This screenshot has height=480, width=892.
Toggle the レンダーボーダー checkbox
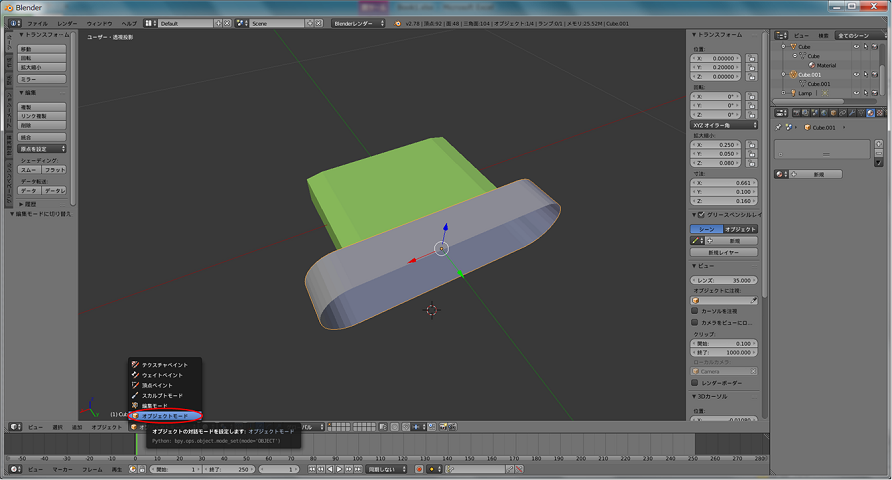coord(696,382)
